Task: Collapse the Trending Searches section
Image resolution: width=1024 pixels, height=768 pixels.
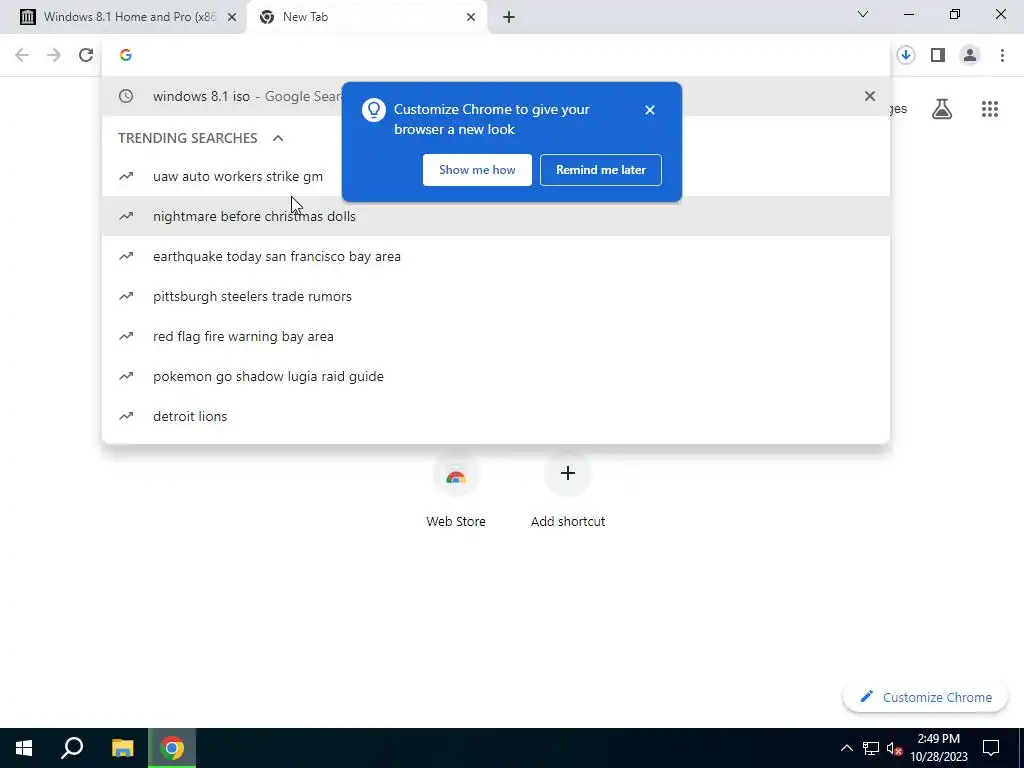Action: tap(278, 138)
